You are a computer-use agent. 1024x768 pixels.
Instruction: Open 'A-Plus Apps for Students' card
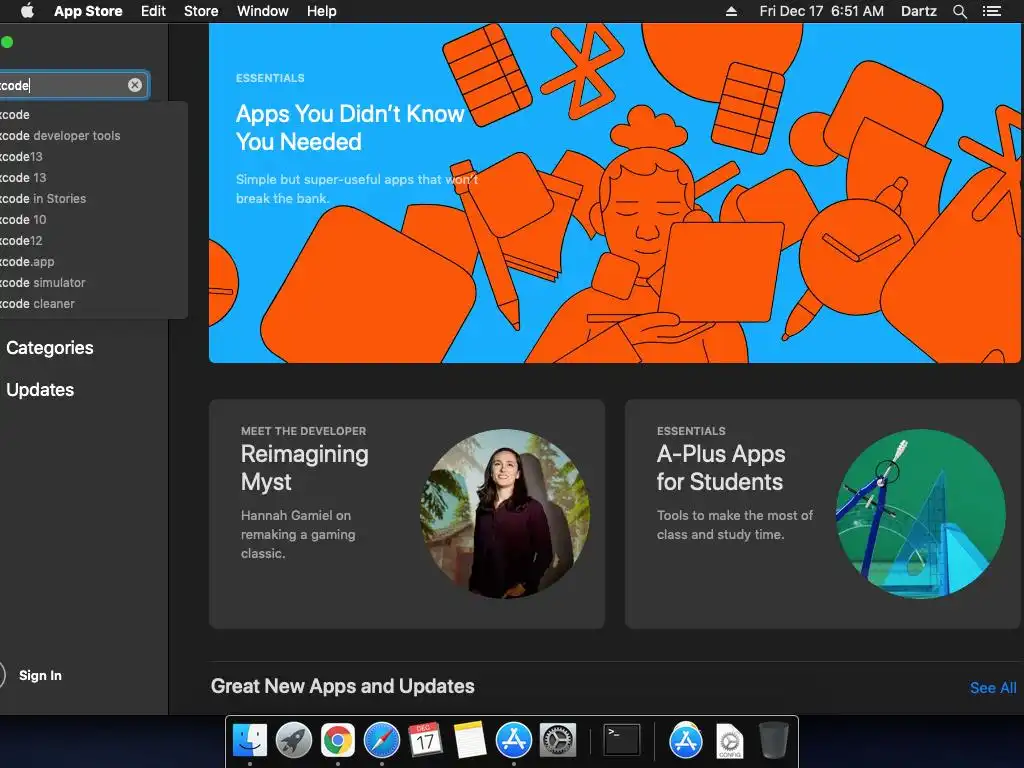(x=822, y=514)
